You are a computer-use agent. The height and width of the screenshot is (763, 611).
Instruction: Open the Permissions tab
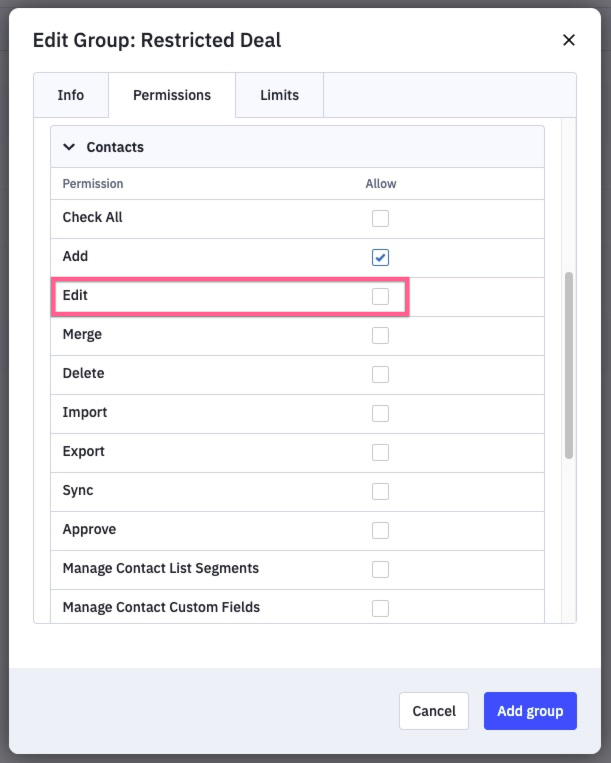pos(172,95)
